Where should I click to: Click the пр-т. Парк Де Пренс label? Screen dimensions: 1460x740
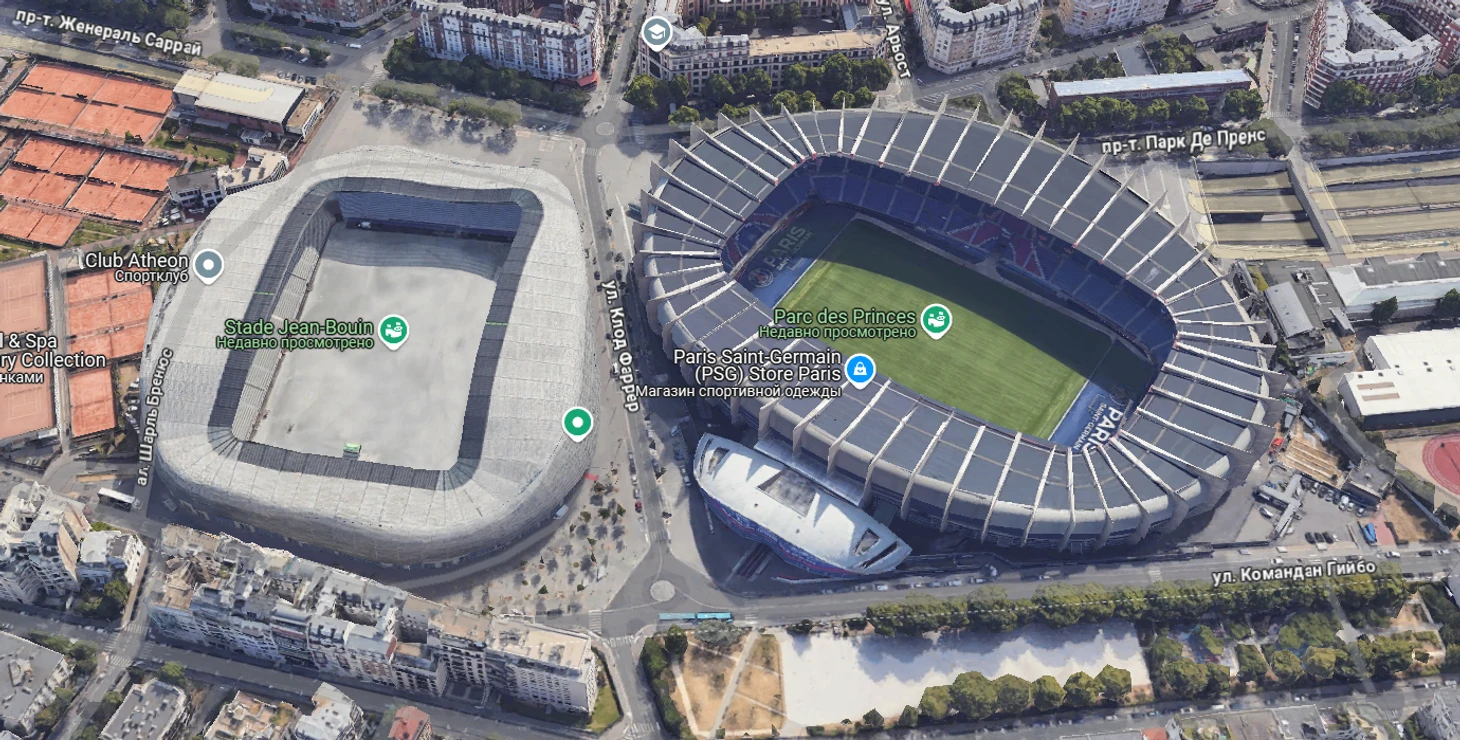pyautogui.click(x=1184, y=140)
